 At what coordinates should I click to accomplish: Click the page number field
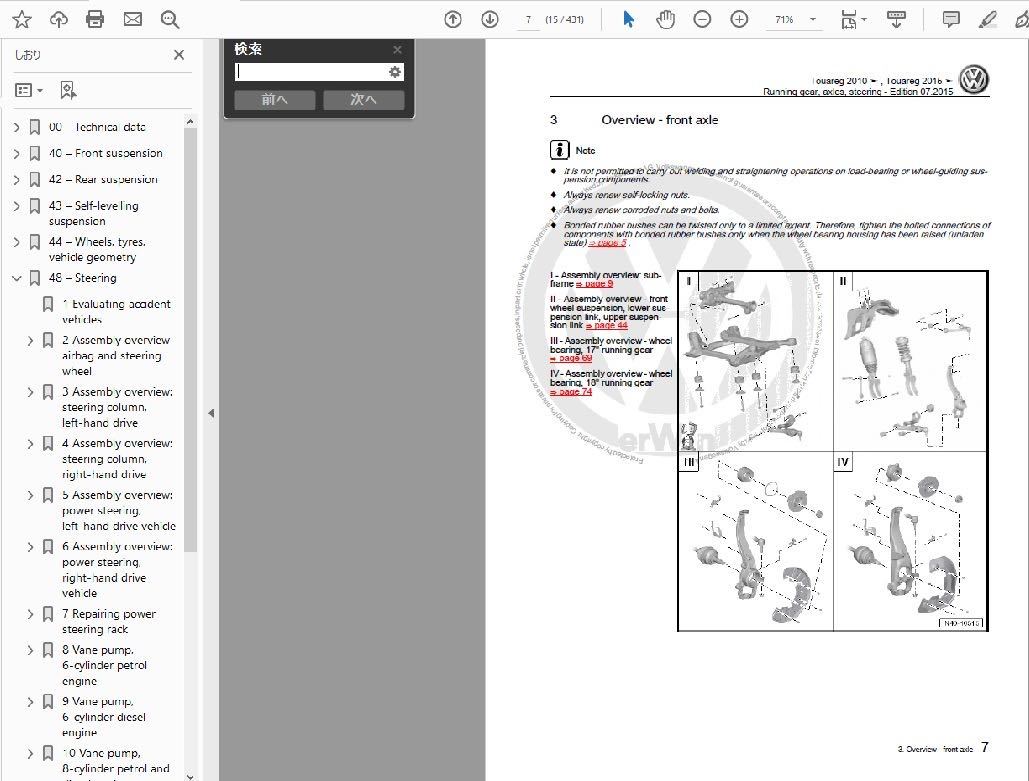(x=528, y=20)
